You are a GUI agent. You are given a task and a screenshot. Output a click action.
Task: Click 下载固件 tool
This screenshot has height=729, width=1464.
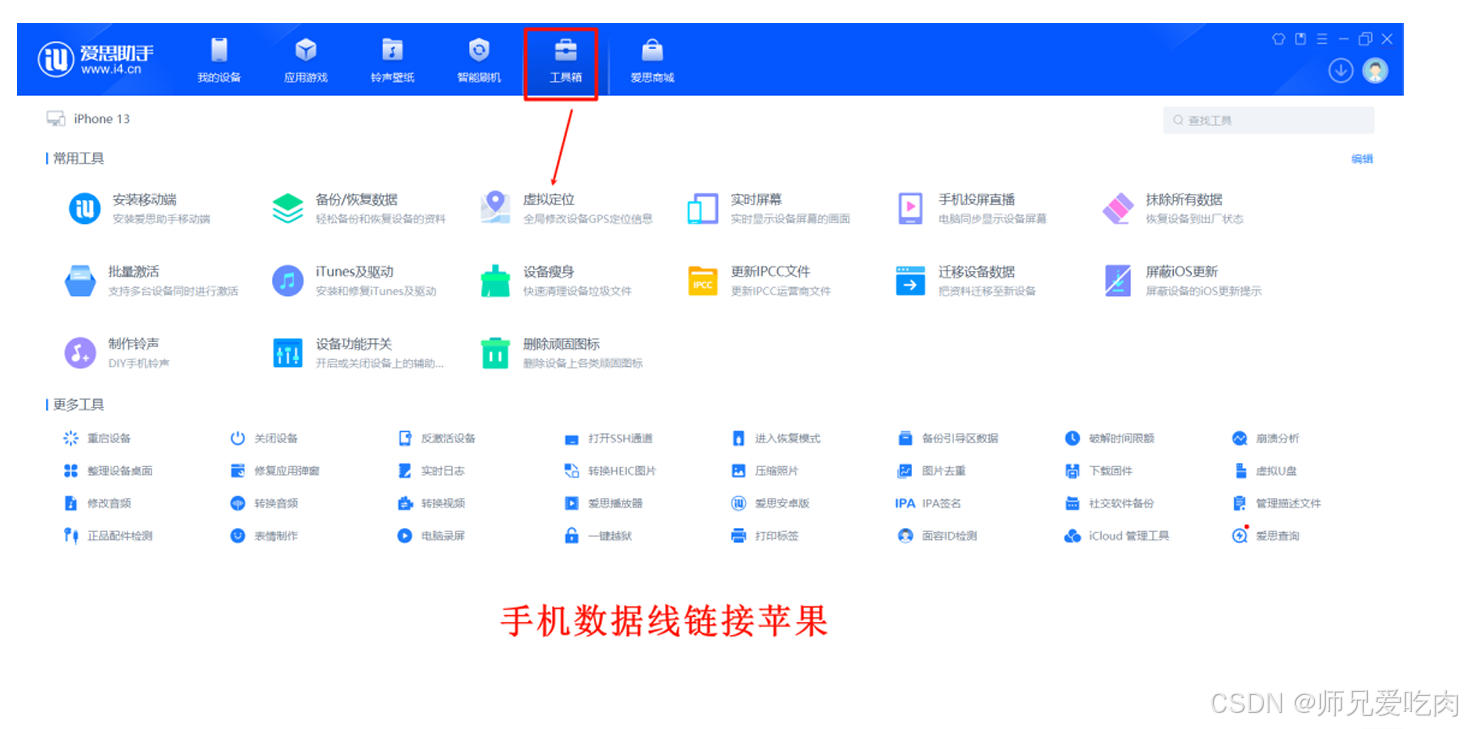[1099, 471]
